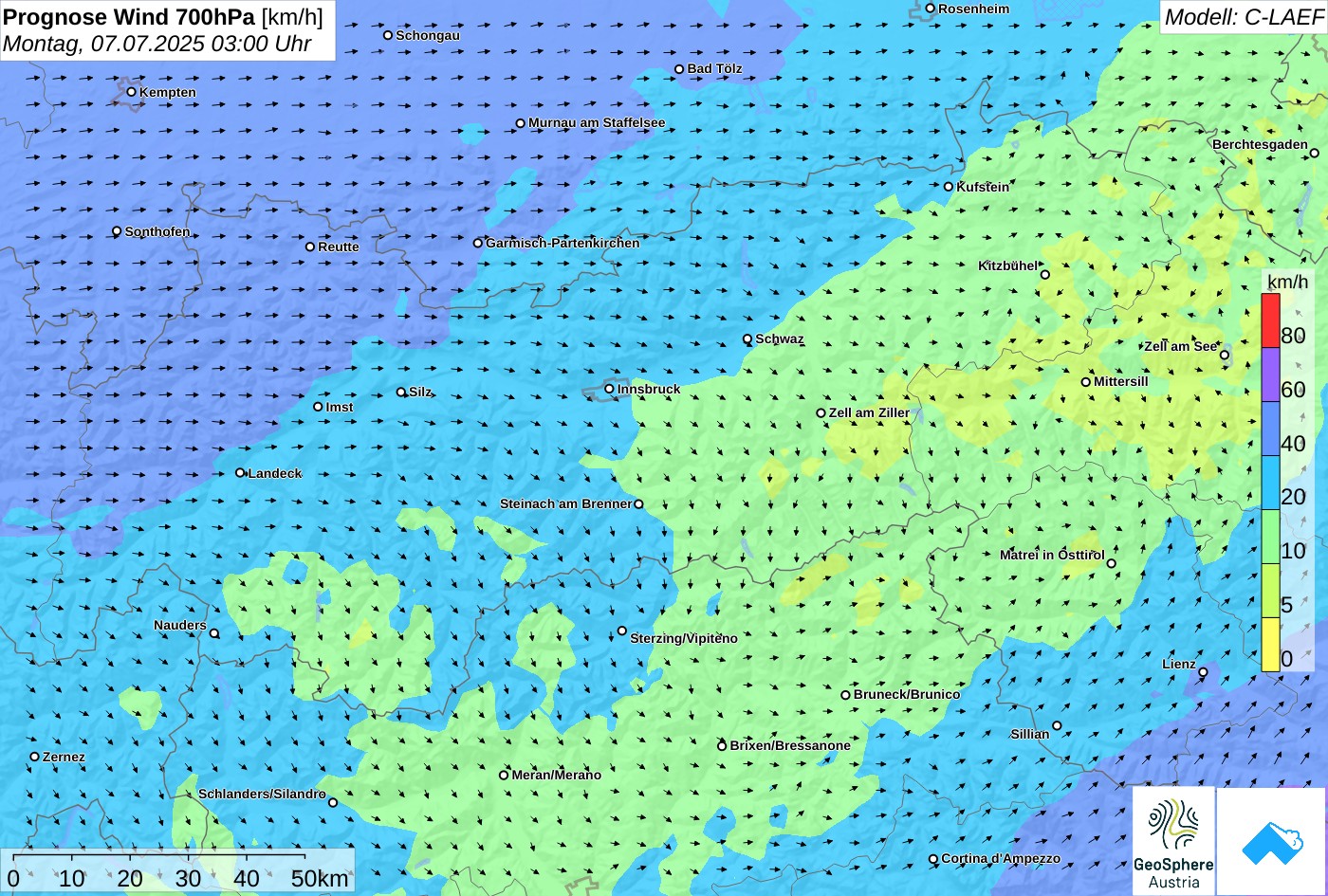Screen dimensions: 1328x896
Task: Click the light blue 20 km/h legend swatch
Action: coord(1270,483)
